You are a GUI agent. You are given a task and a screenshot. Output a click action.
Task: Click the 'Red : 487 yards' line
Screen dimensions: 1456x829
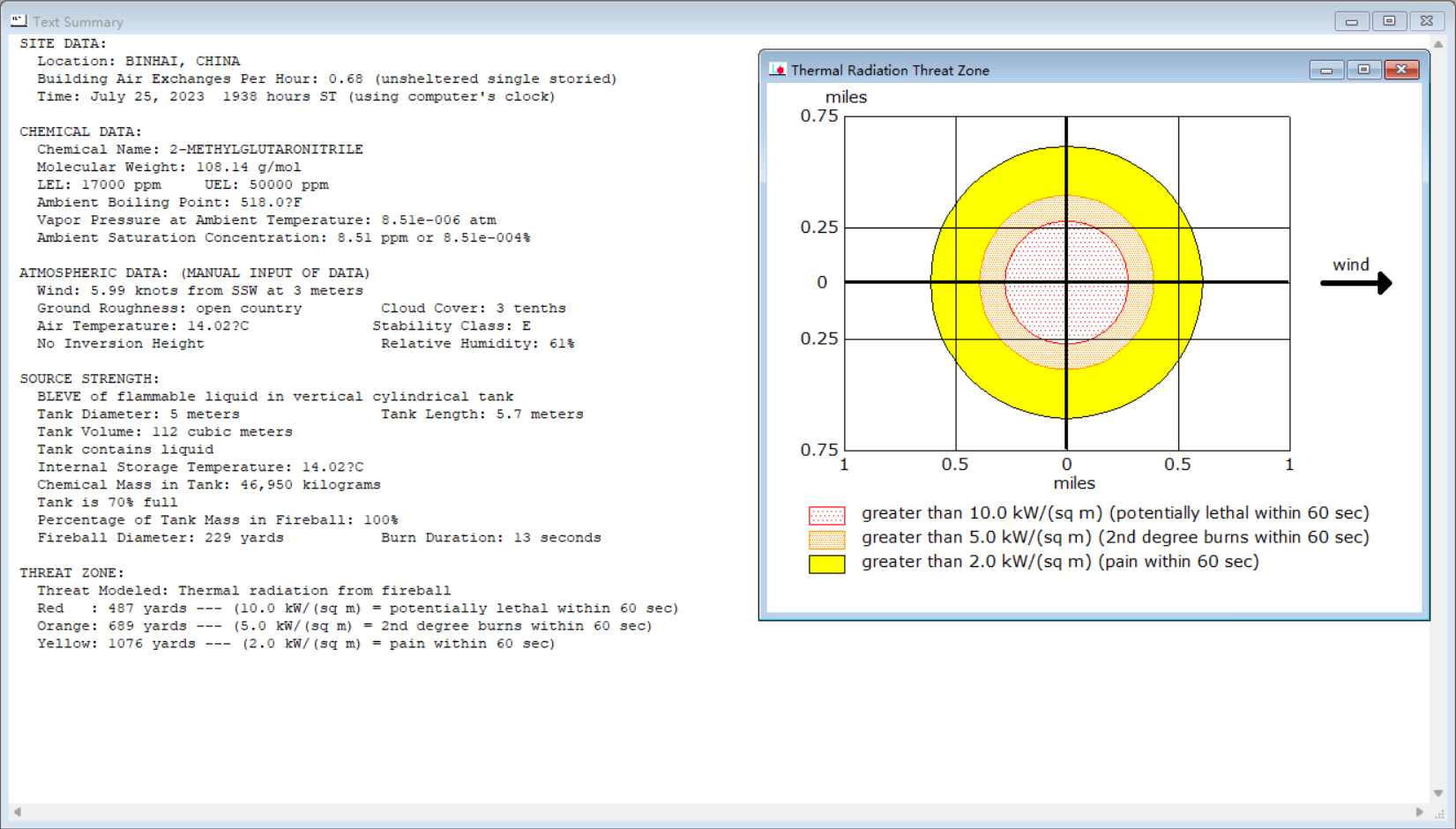click(x=358, y=609)
